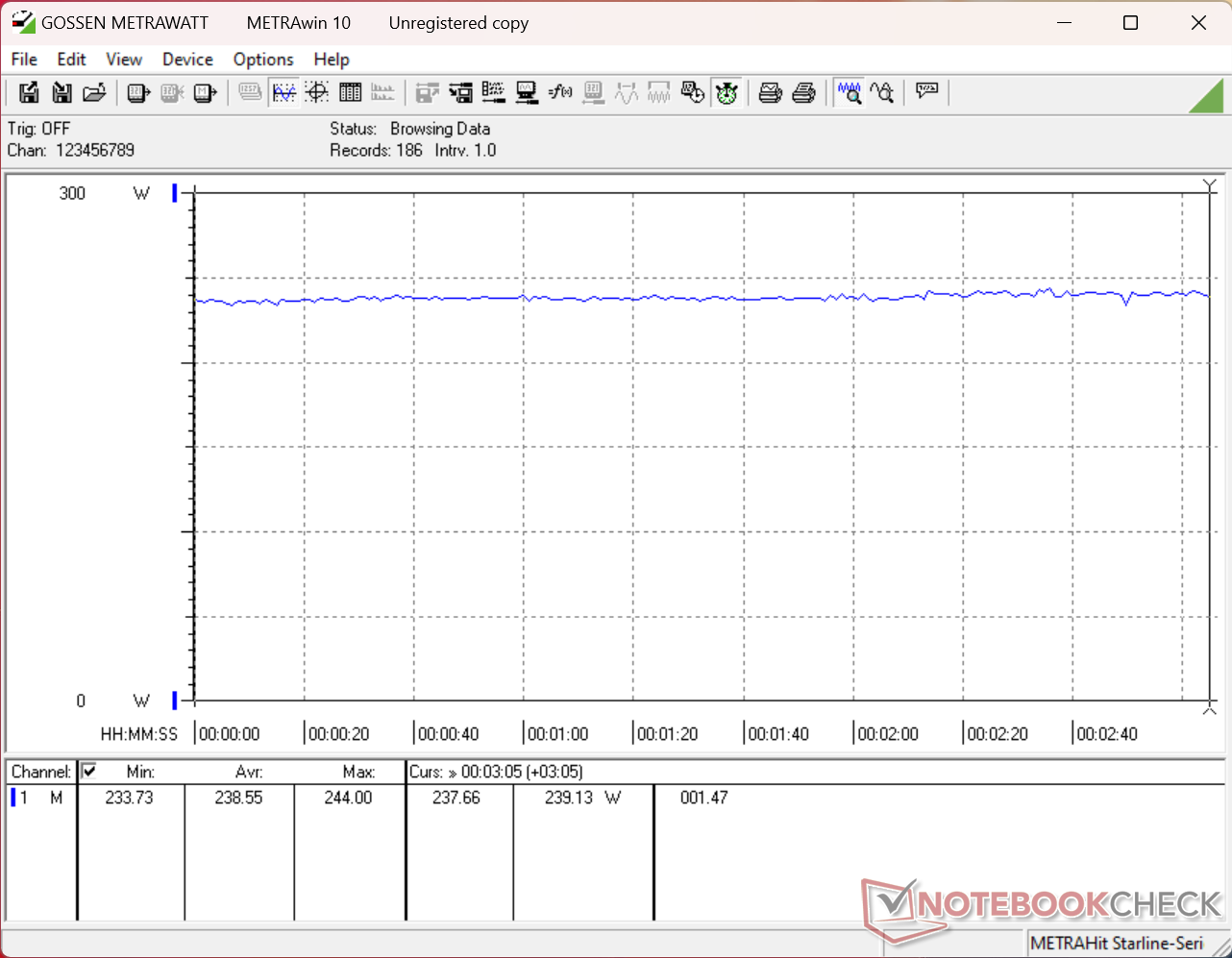Select the crosshair X-Y view icon
This screenshot has height=958, width=1232.
click(317, 92)
